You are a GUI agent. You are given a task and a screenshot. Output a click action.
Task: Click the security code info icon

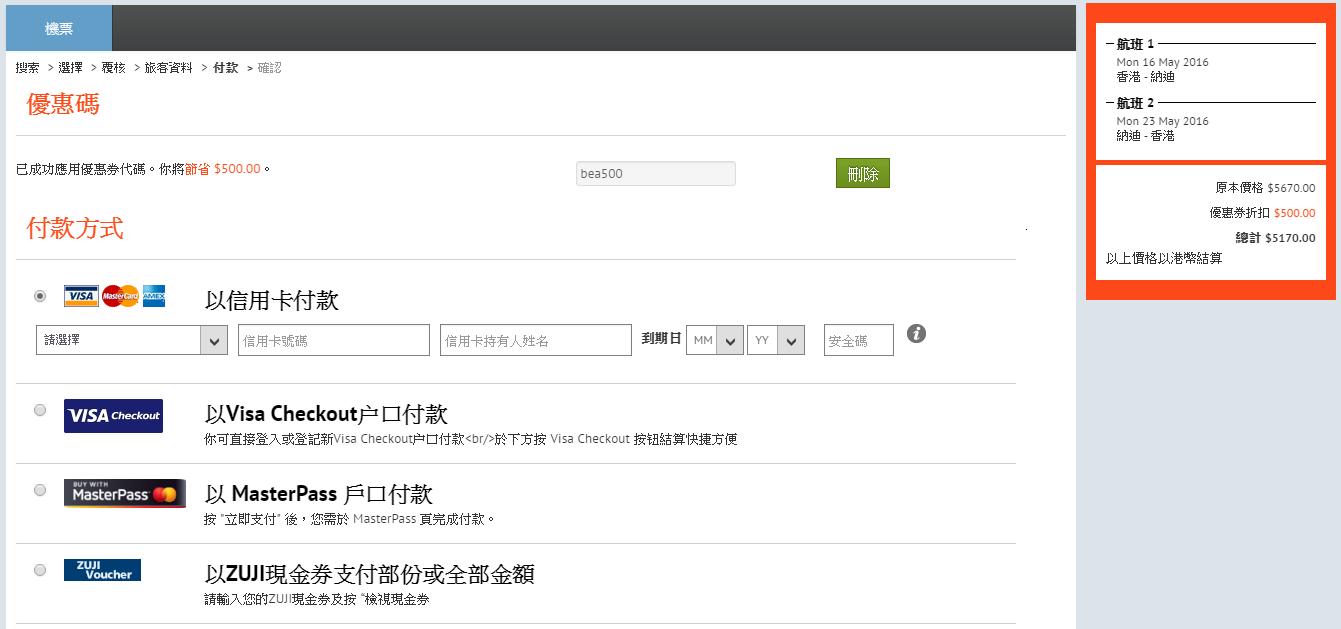(916, 334)
